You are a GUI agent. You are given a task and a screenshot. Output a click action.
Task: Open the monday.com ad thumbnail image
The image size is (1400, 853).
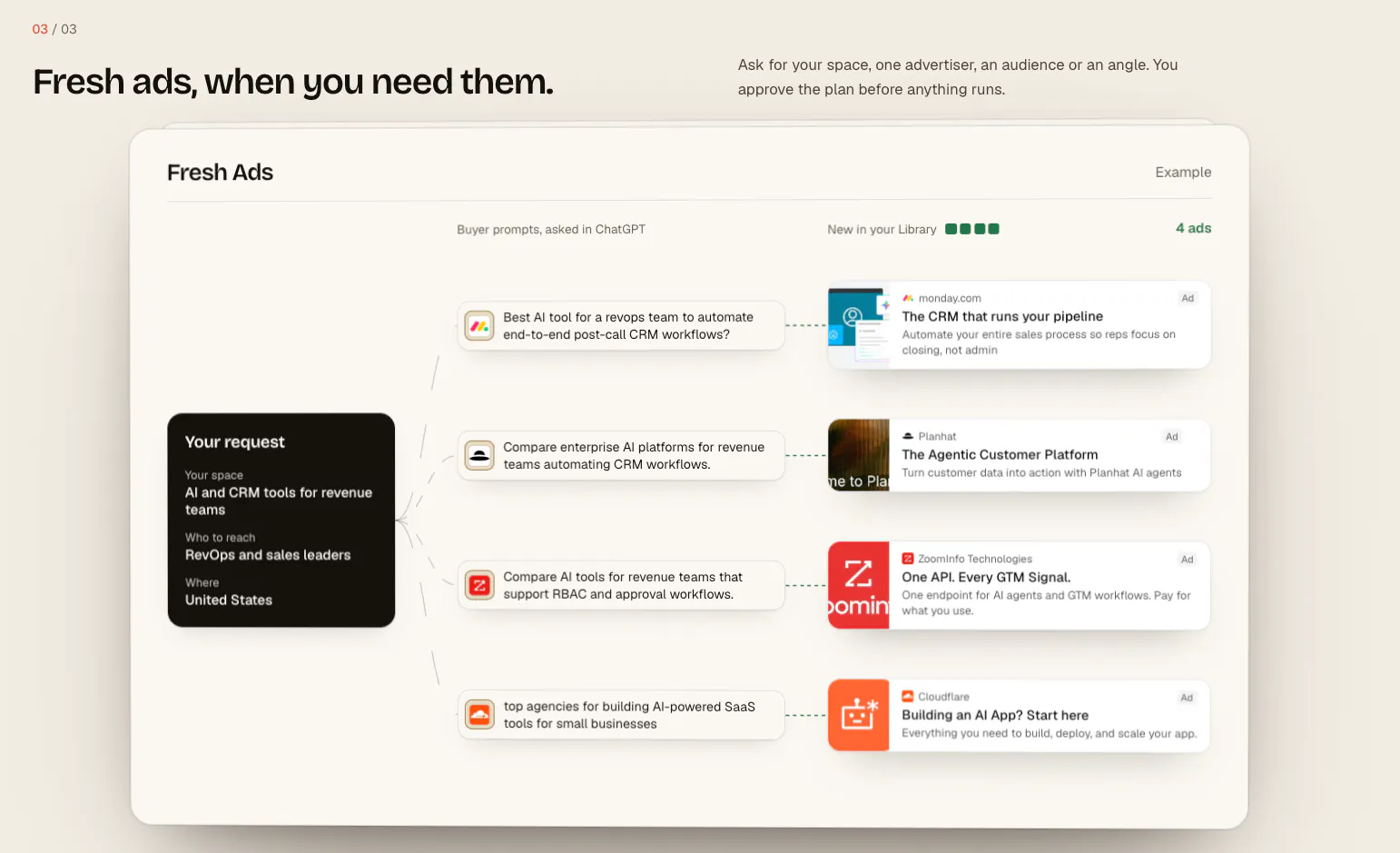pos(859,325)
